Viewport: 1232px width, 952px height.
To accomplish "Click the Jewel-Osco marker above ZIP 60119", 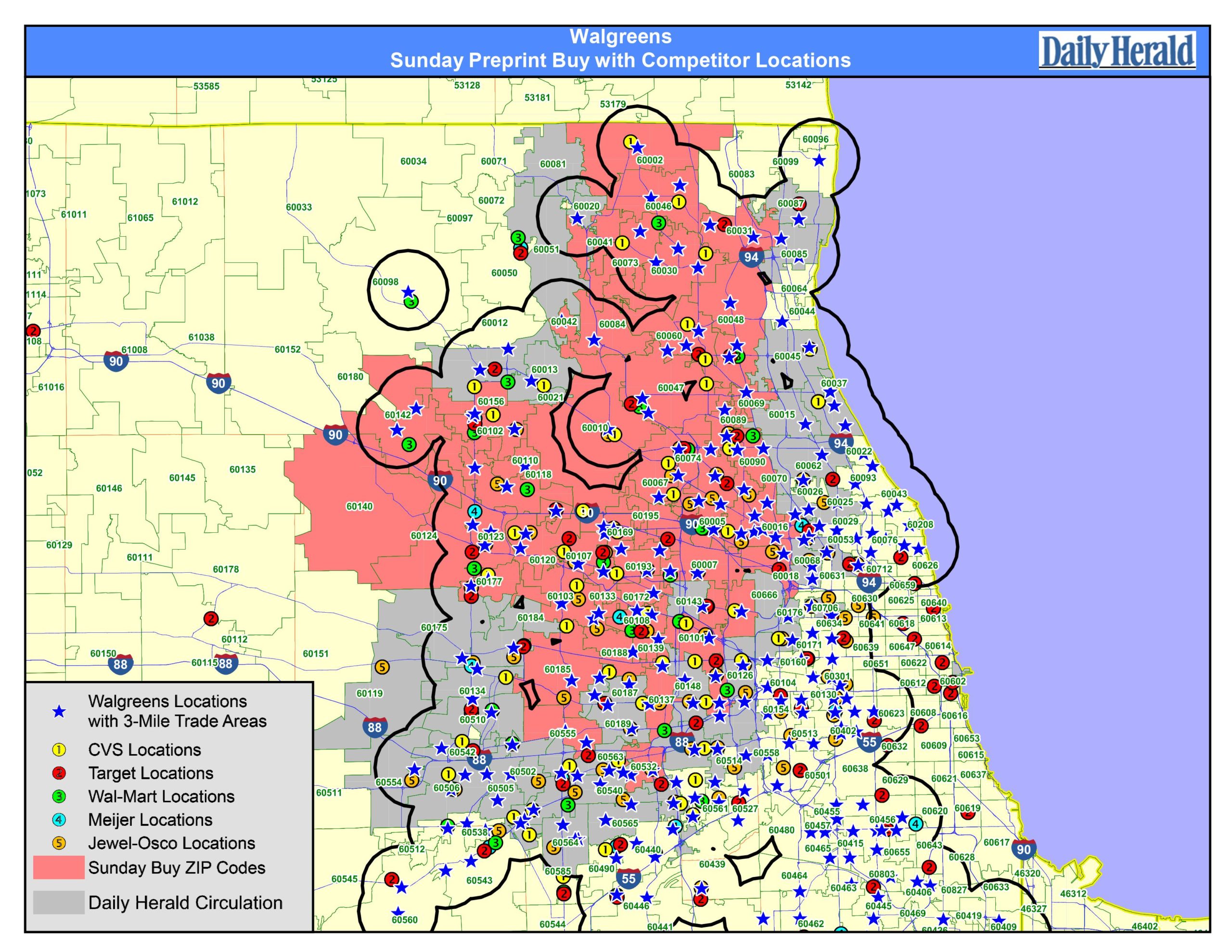I will tap(382, 667).
